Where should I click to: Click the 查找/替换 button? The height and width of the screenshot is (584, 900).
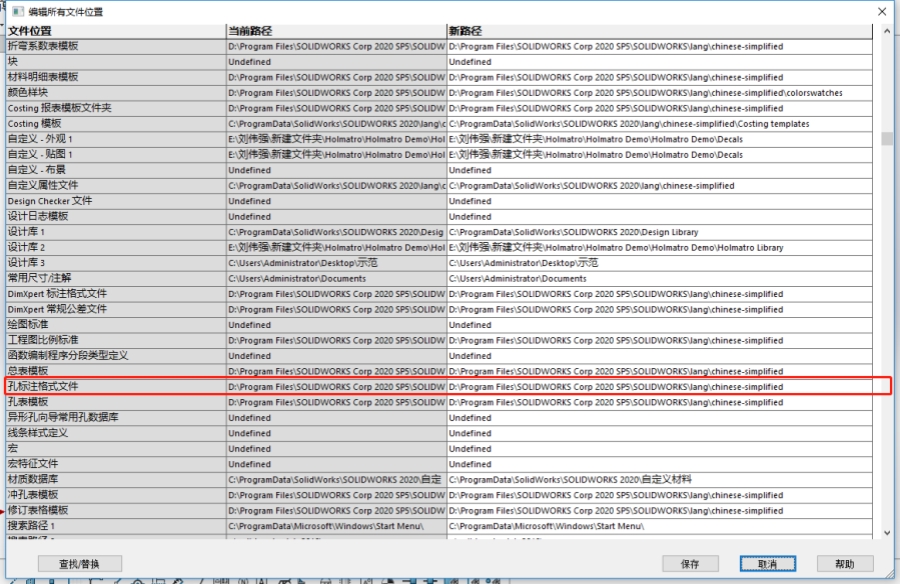[x=80, y=564]
